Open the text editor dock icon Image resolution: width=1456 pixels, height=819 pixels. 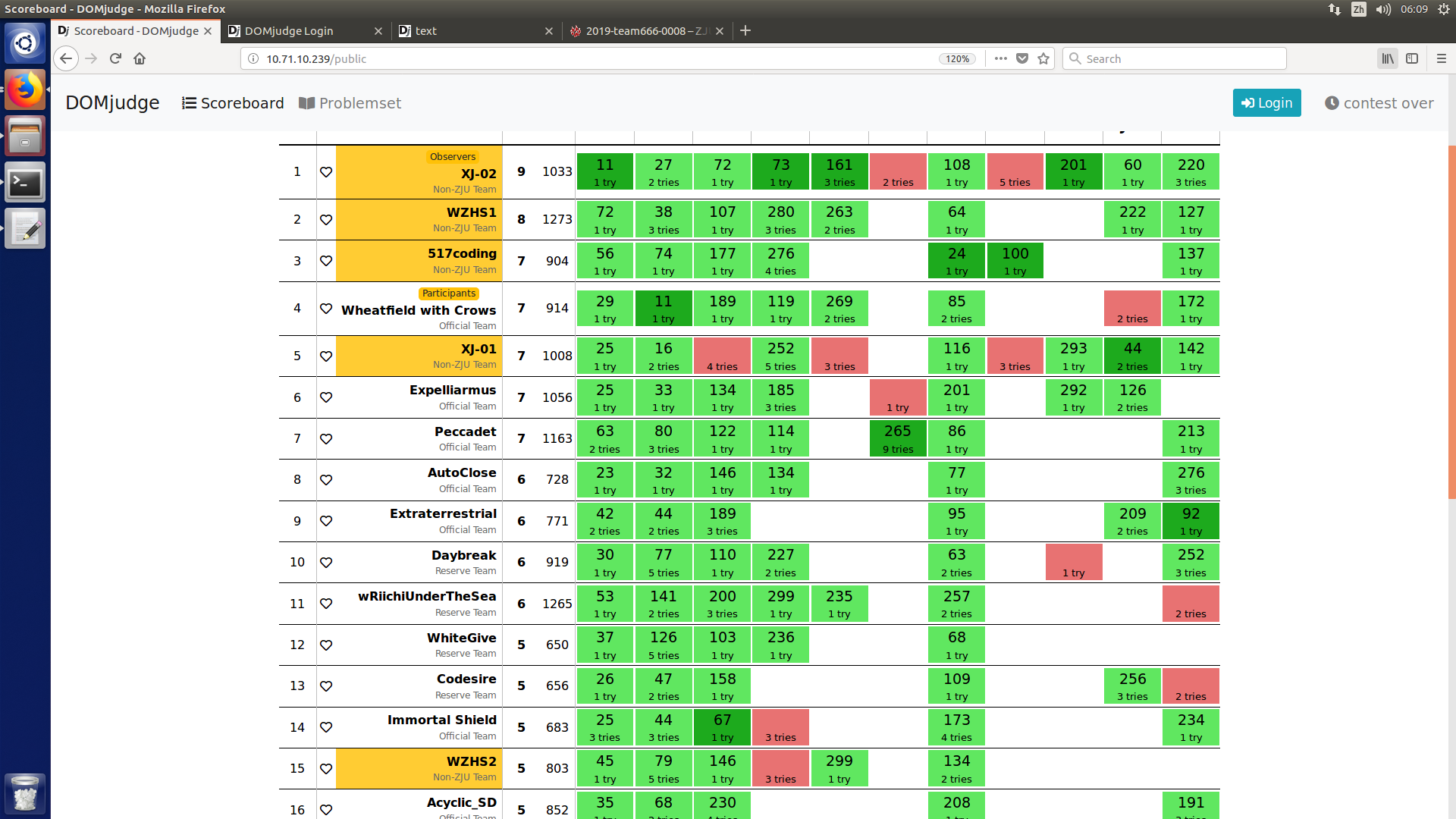[25, 229]
